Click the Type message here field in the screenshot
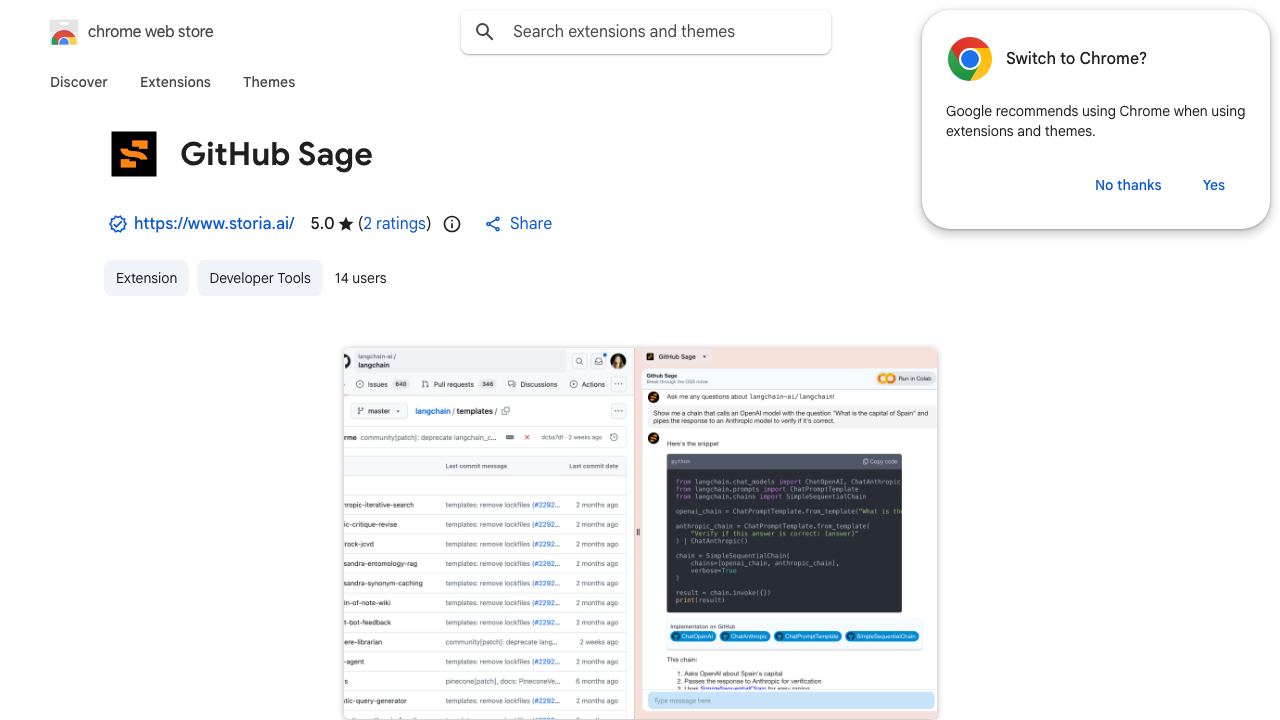 pos(791,701)
